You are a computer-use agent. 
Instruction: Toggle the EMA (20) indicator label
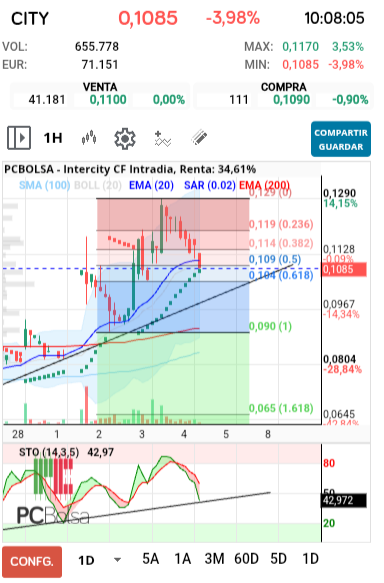coord(151,185)
